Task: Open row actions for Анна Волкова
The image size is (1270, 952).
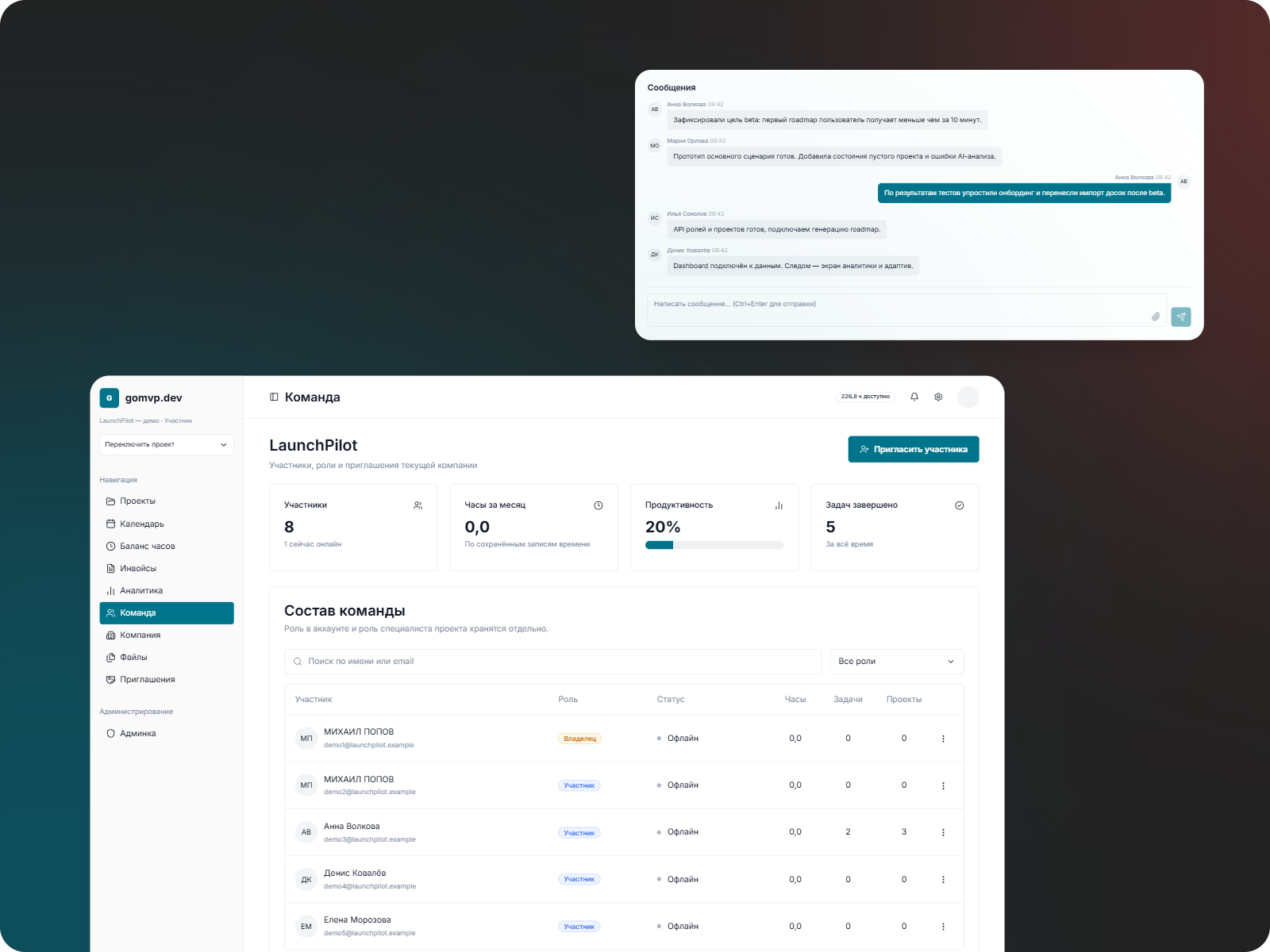Action: [943, 832]
